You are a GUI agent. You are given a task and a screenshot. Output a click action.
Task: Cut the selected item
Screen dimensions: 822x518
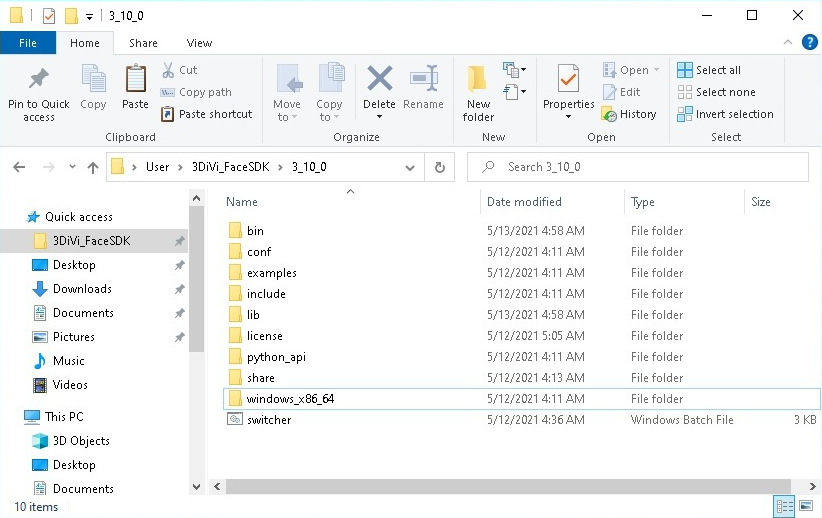point(180,70)
